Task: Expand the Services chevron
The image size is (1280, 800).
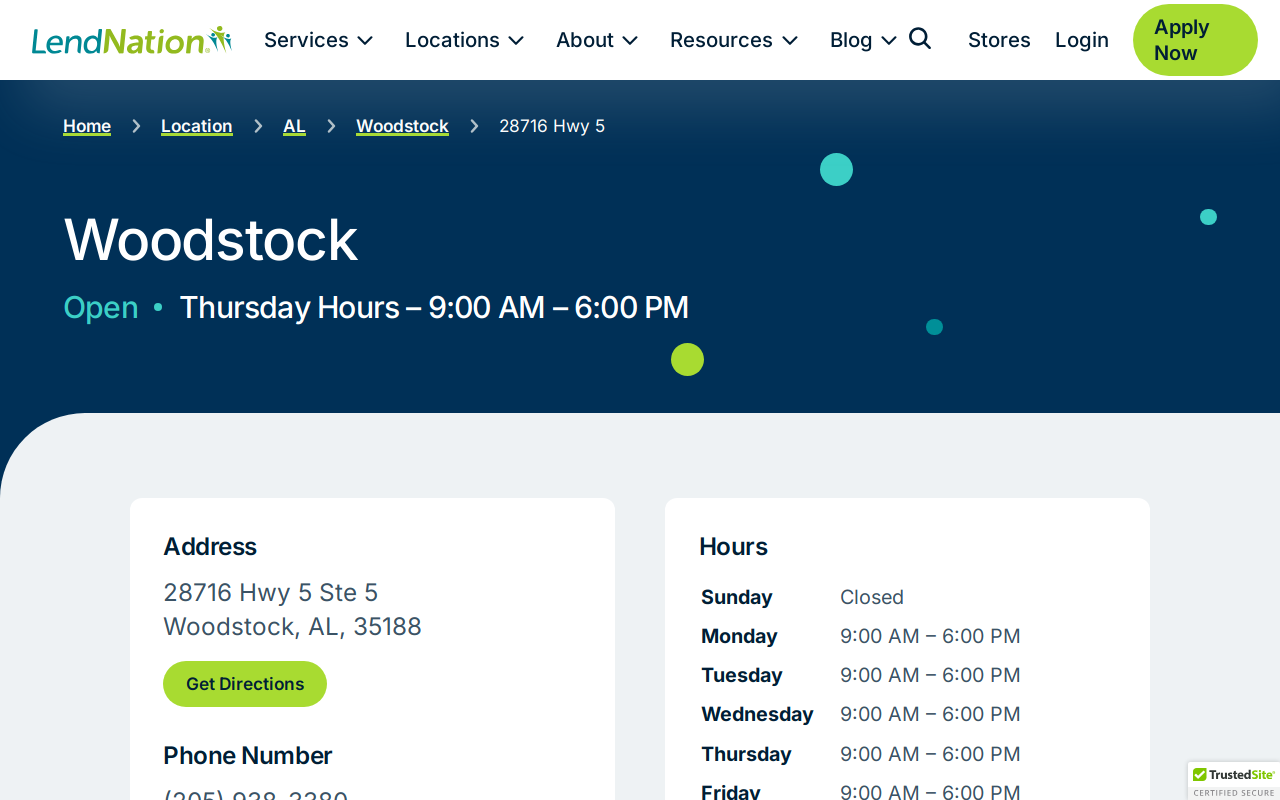Action: pyautogui.click(x=365, y=41)
